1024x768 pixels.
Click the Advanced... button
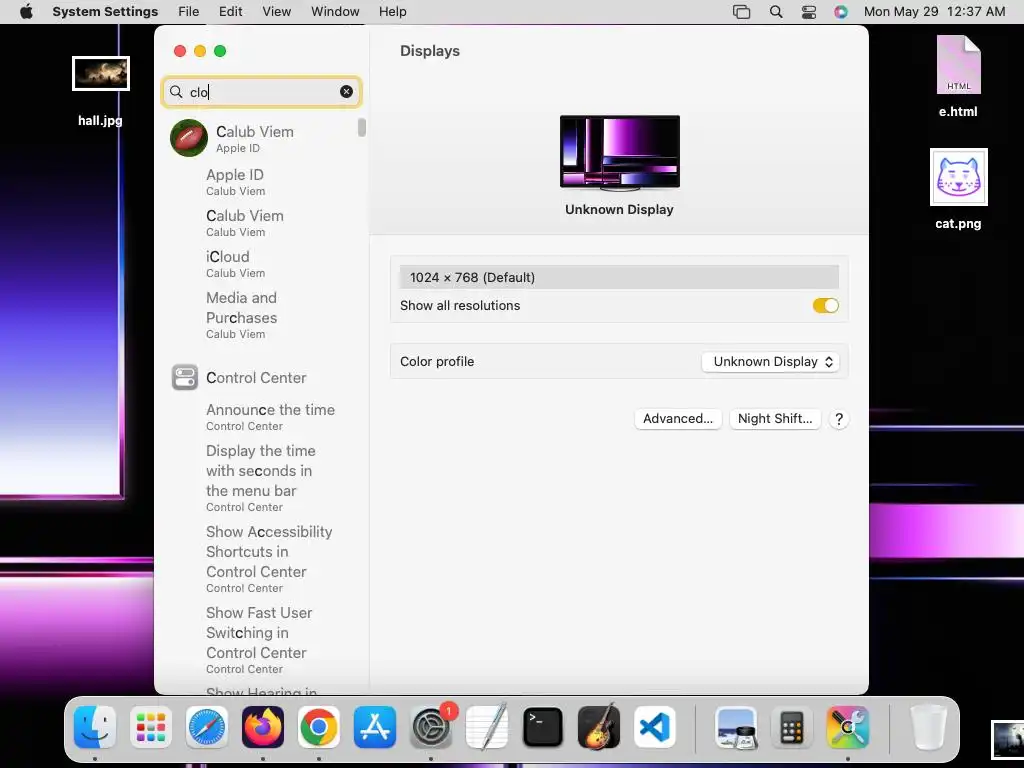[x=678, y=419]
